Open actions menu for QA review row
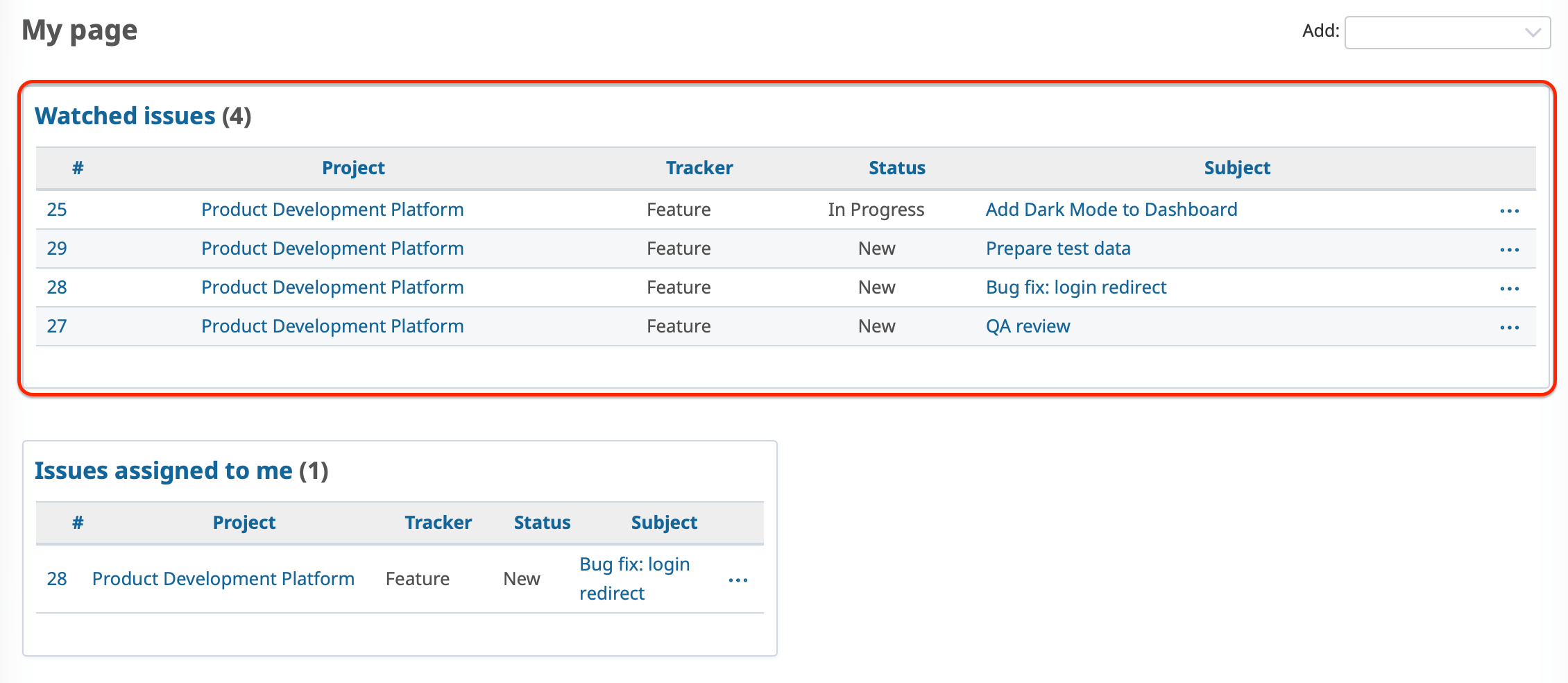 pyautogui.click(x=1509, y=327)
